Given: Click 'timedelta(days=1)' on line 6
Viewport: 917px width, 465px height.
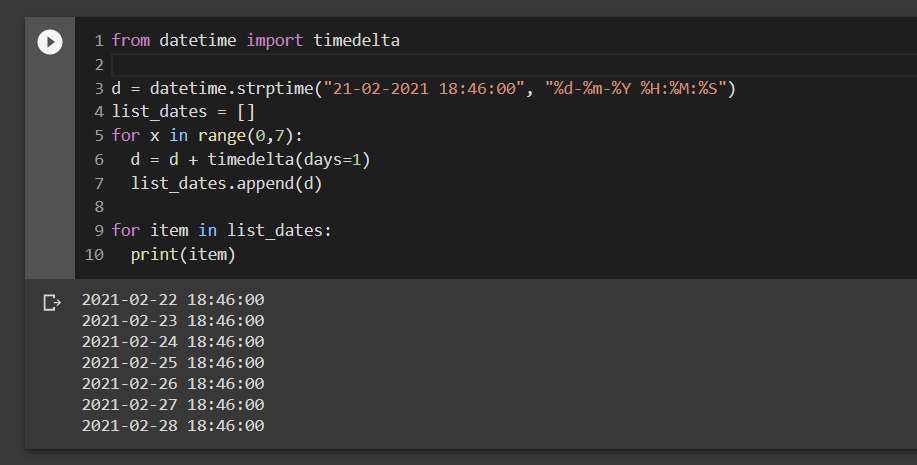Looking at the screenshot, I should (x=289, y=159).
